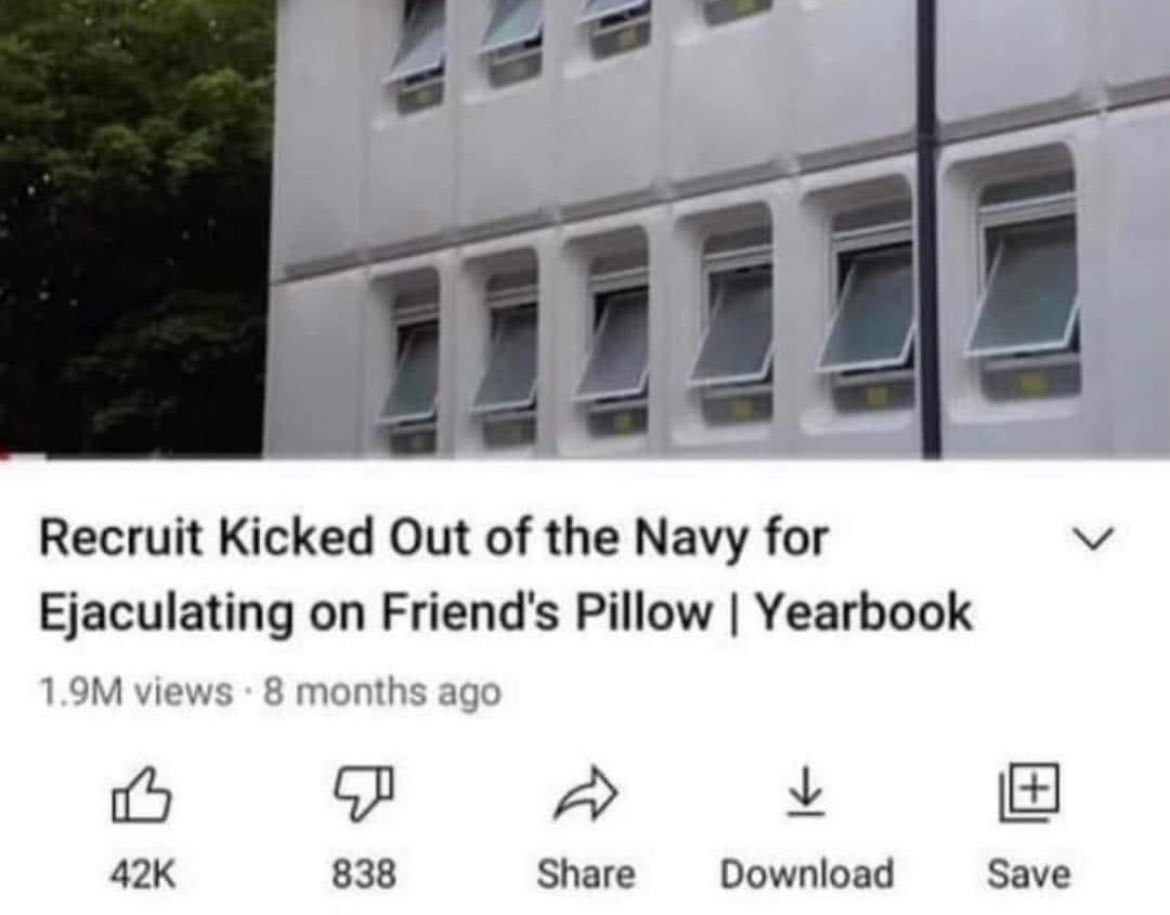
Task: Click the '8 months ago' upload date
Action: click(382, 692)
